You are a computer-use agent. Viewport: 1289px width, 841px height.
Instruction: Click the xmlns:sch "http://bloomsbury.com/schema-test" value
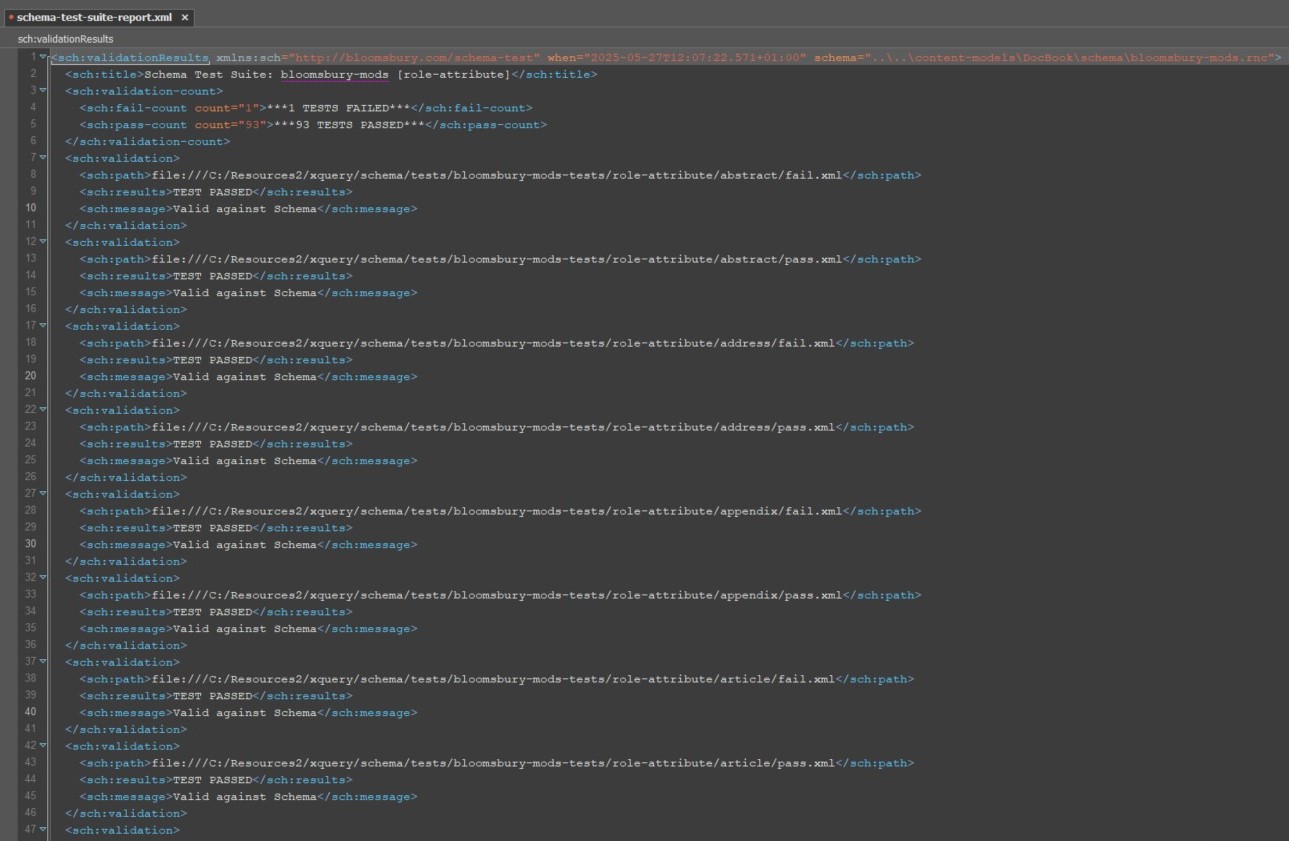click(x=414, y=58)
